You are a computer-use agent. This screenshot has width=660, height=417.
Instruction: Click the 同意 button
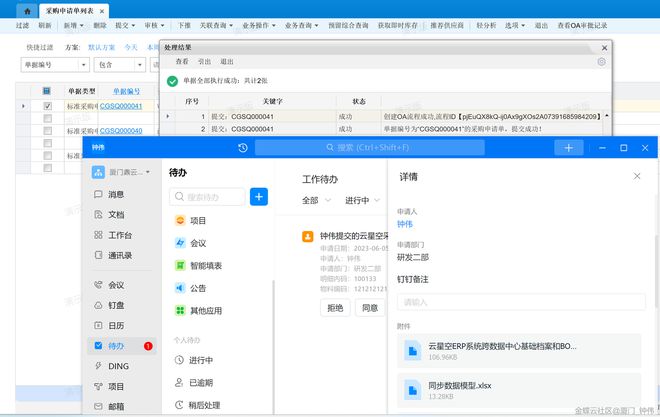(370, 308)
